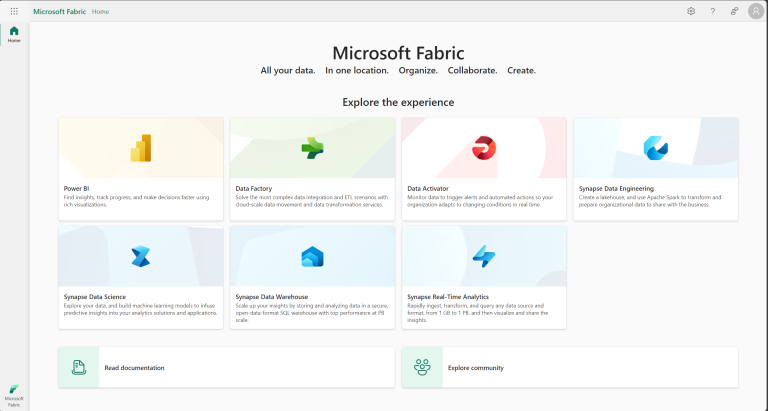Click the Help question mark icon
The image size is (768, 411).
(713, 11)
